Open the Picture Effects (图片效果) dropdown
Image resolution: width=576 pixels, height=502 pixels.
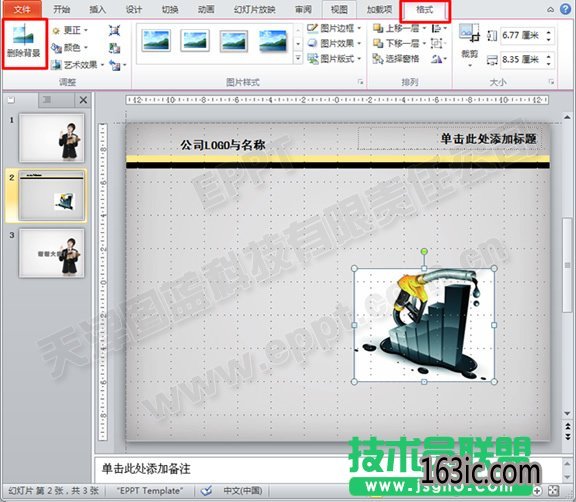coord(334,43)
